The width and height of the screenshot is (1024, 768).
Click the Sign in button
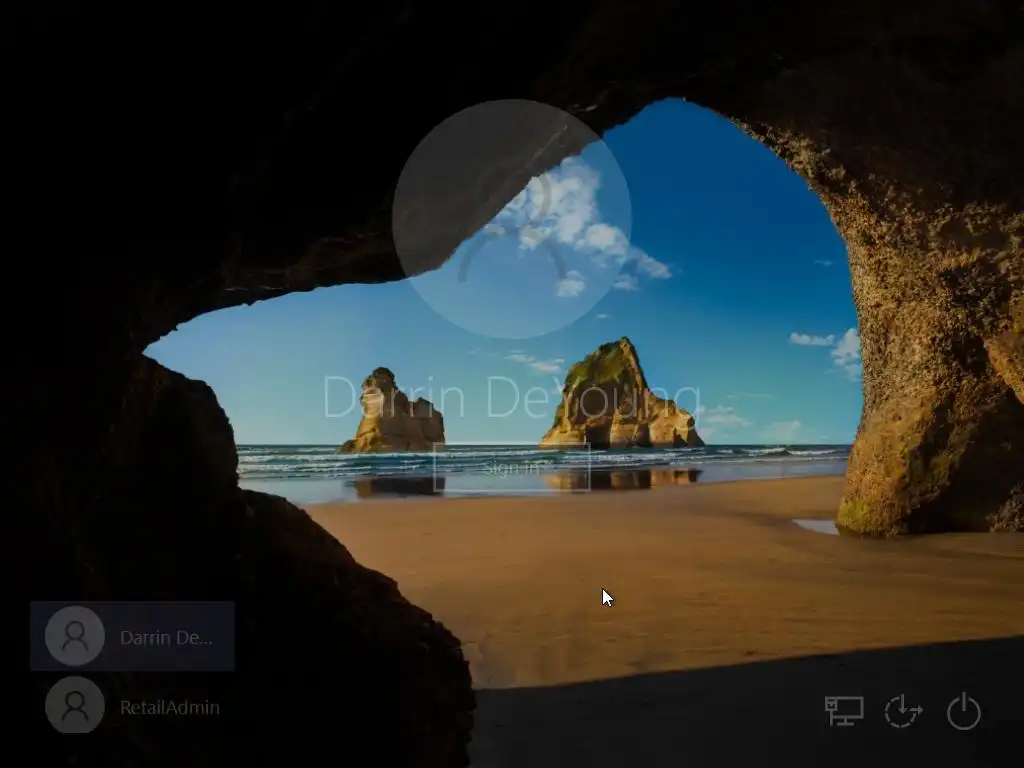(512, 467)
